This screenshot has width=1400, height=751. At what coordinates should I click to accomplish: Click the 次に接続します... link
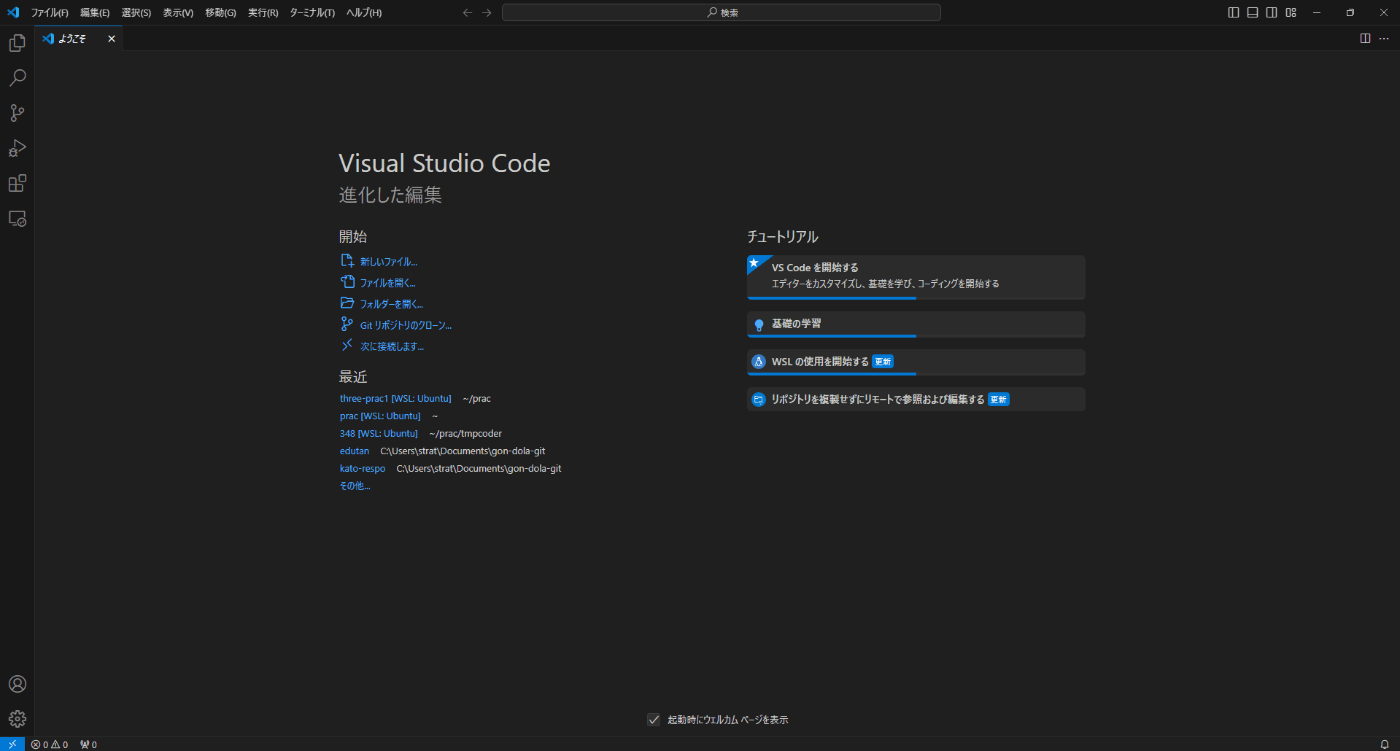coord(392,347)
